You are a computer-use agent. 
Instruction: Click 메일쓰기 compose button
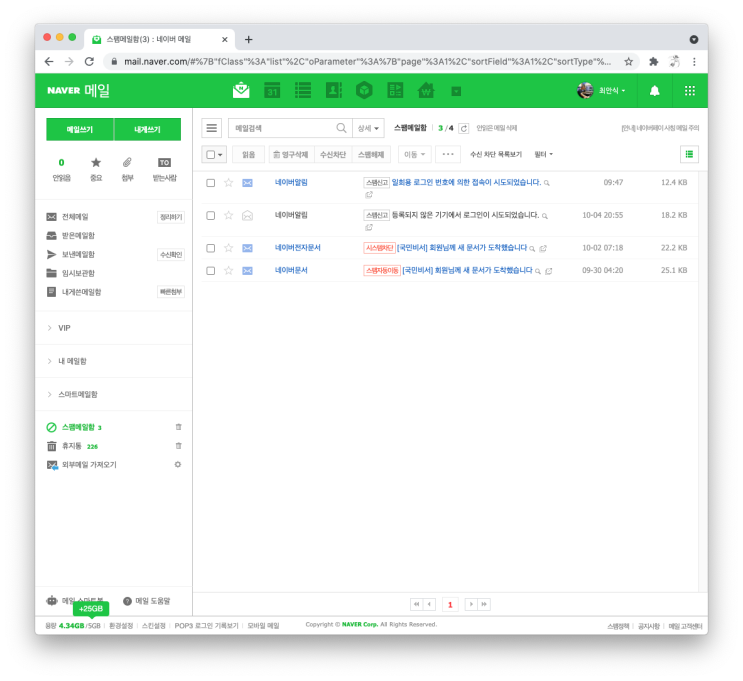click(x=80, y=129)
